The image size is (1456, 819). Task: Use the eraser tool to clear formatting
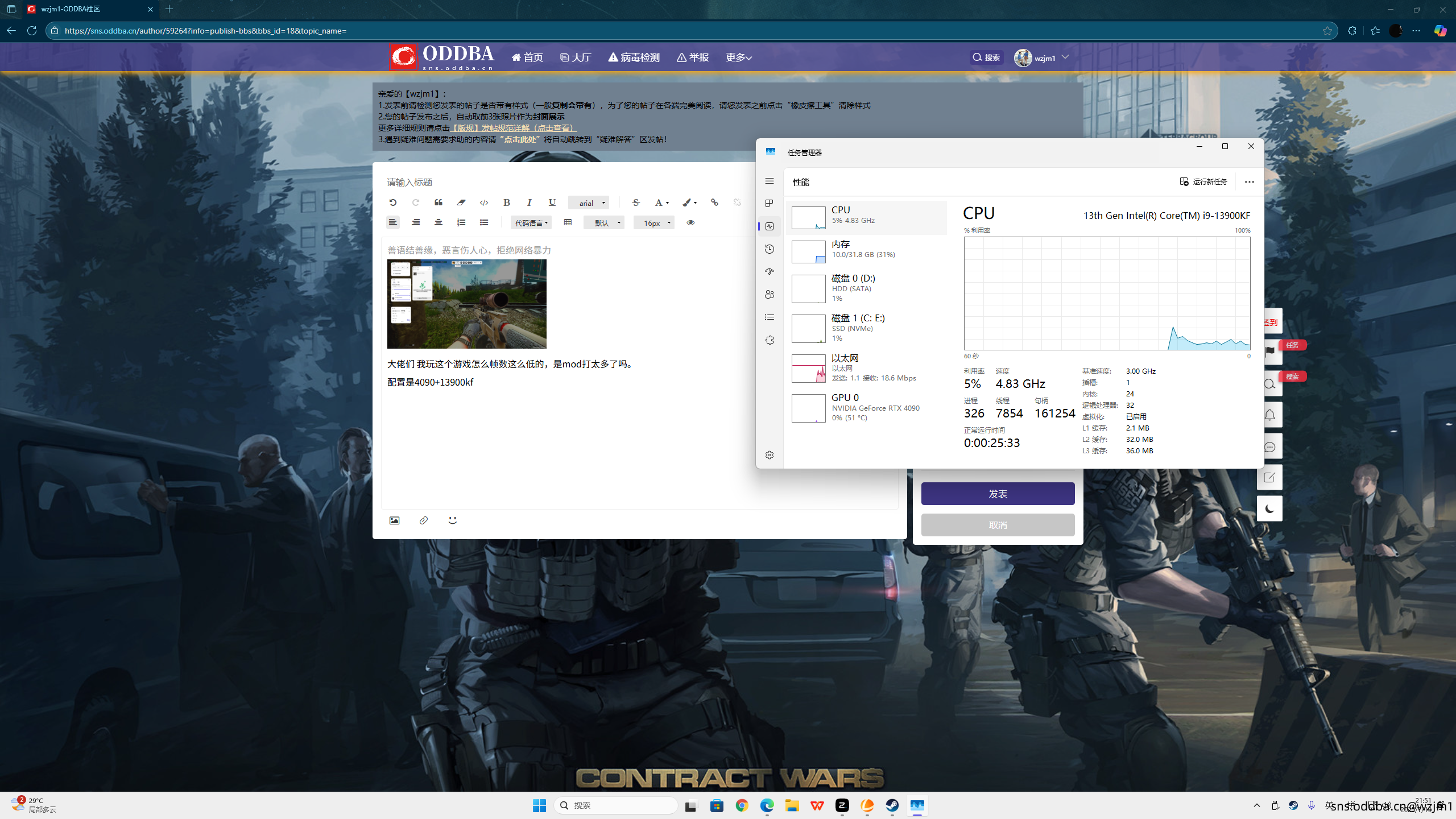click(x=461, y=202)
